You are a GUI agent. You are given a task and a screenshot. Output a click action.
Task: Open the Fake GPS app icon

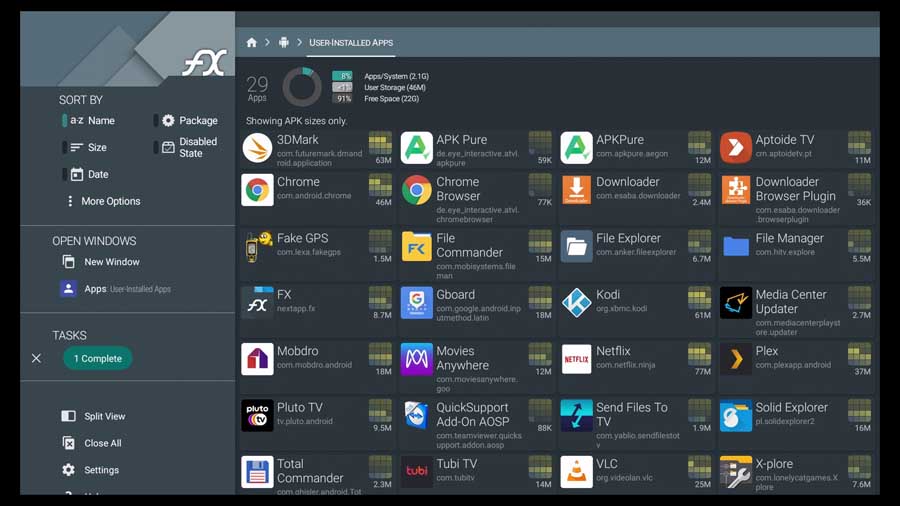click(257, 247)
